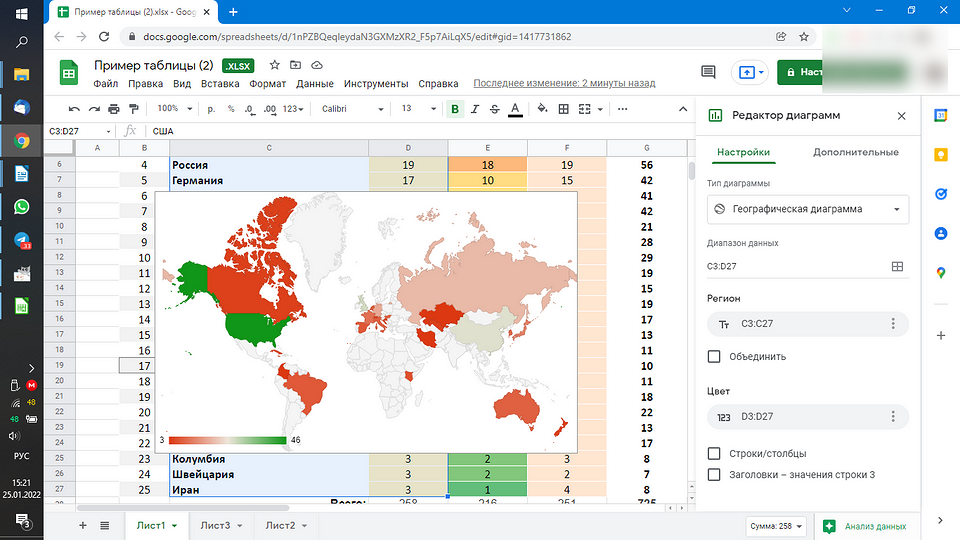Click the Print icon
The width and height of the screenshot is (960, 540).
tap(113, 109)
